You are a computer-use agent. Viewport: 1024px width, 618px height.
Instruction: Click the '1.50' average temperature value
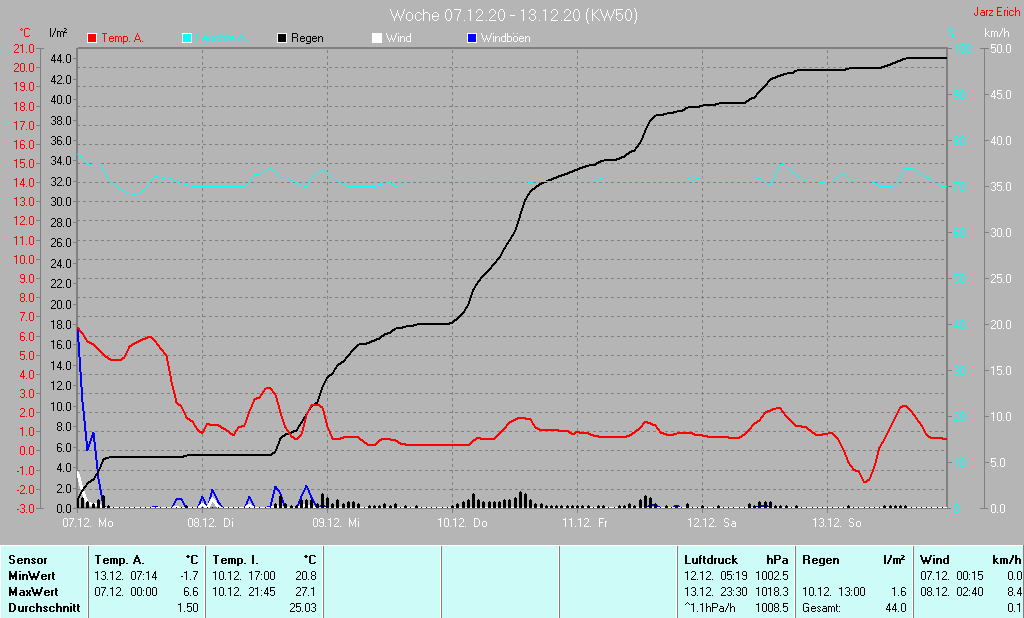[x=188, y=608]
